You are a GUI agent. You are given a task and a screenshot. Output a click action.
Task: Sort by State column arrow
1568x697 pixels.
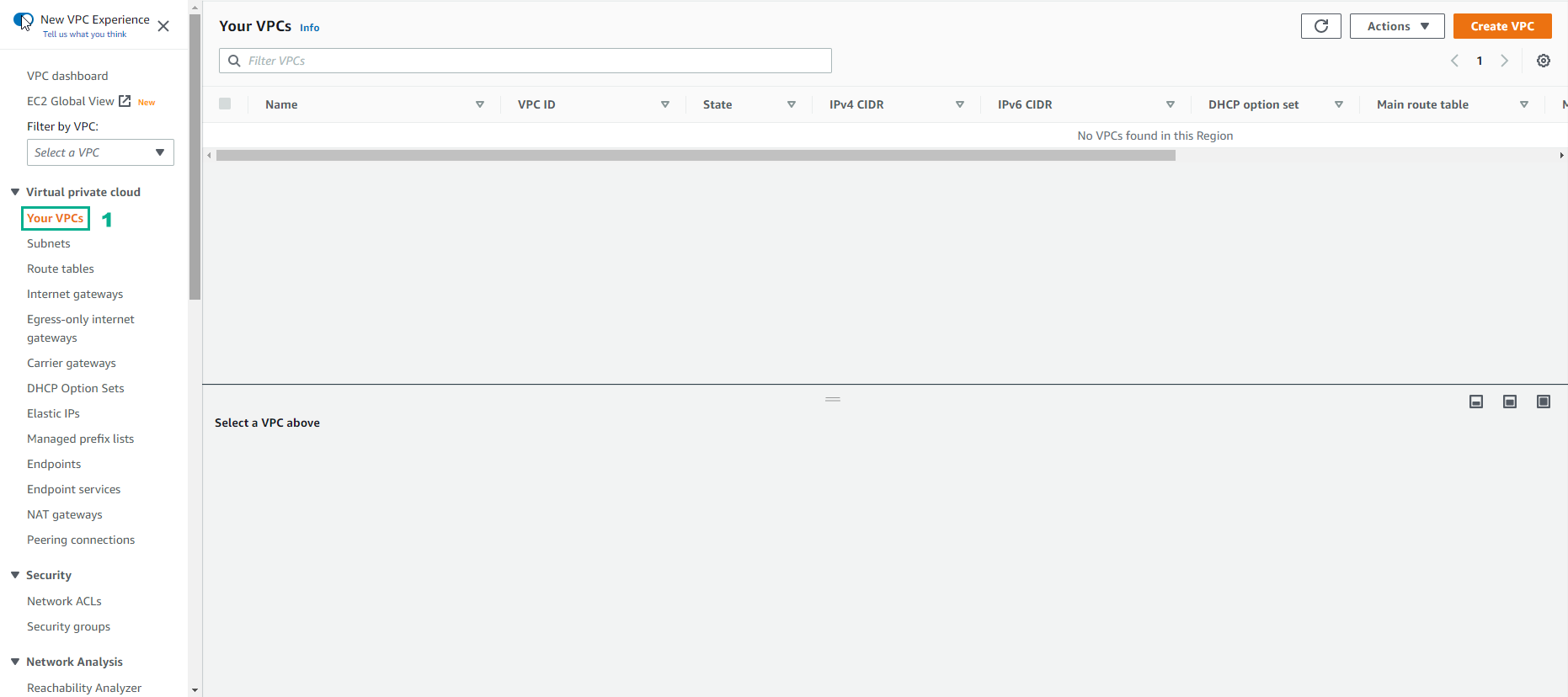792,104
